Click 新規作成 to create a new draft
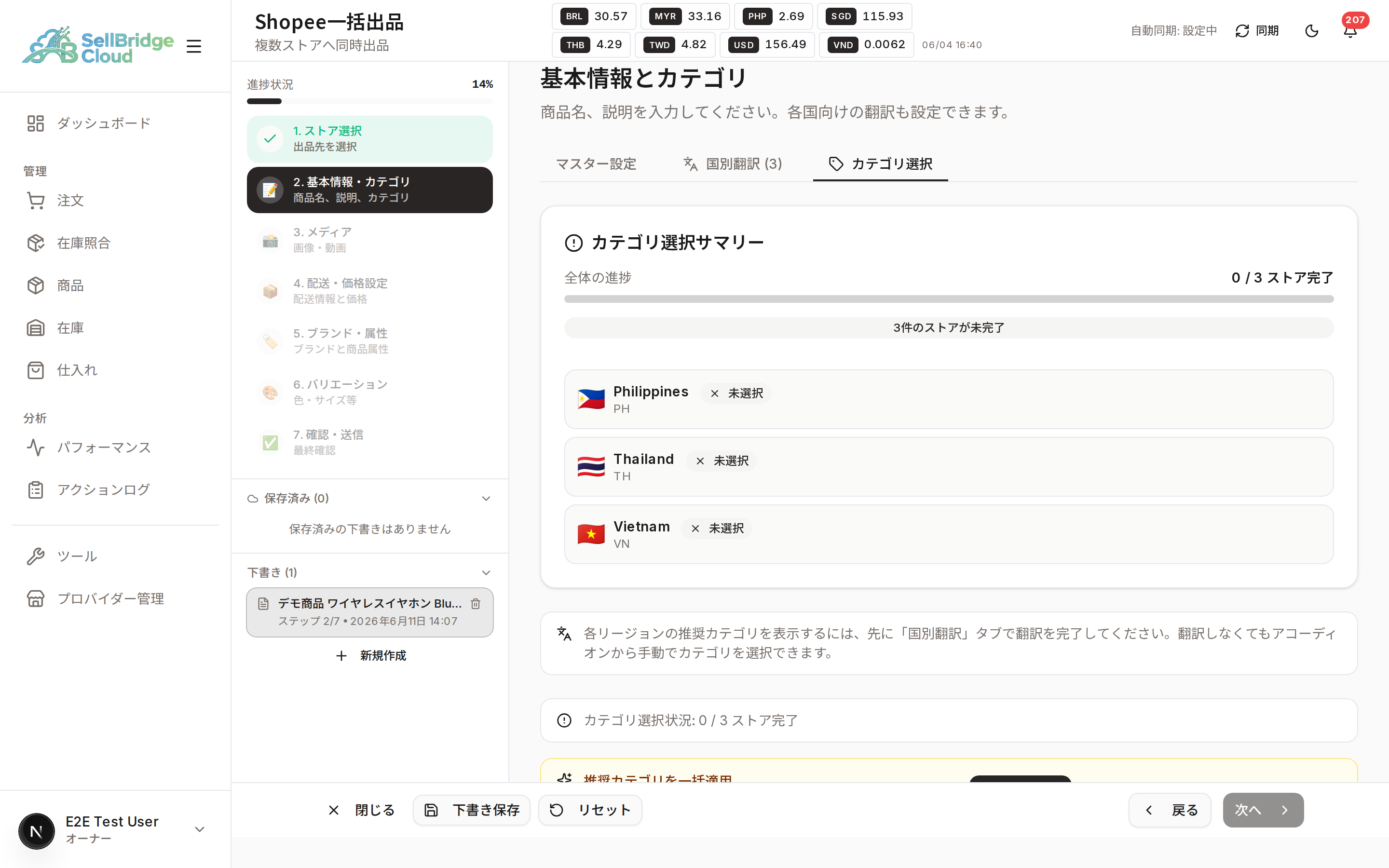 tap(371, 656)
